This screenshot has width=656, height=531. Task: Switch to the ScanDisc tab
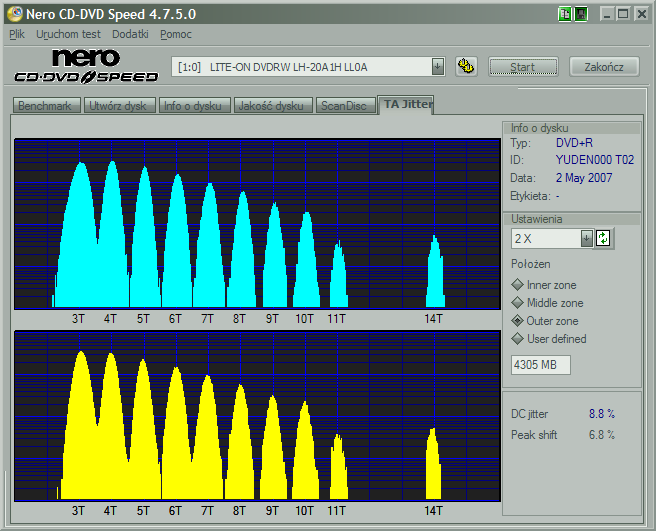[x=345, y=105]
